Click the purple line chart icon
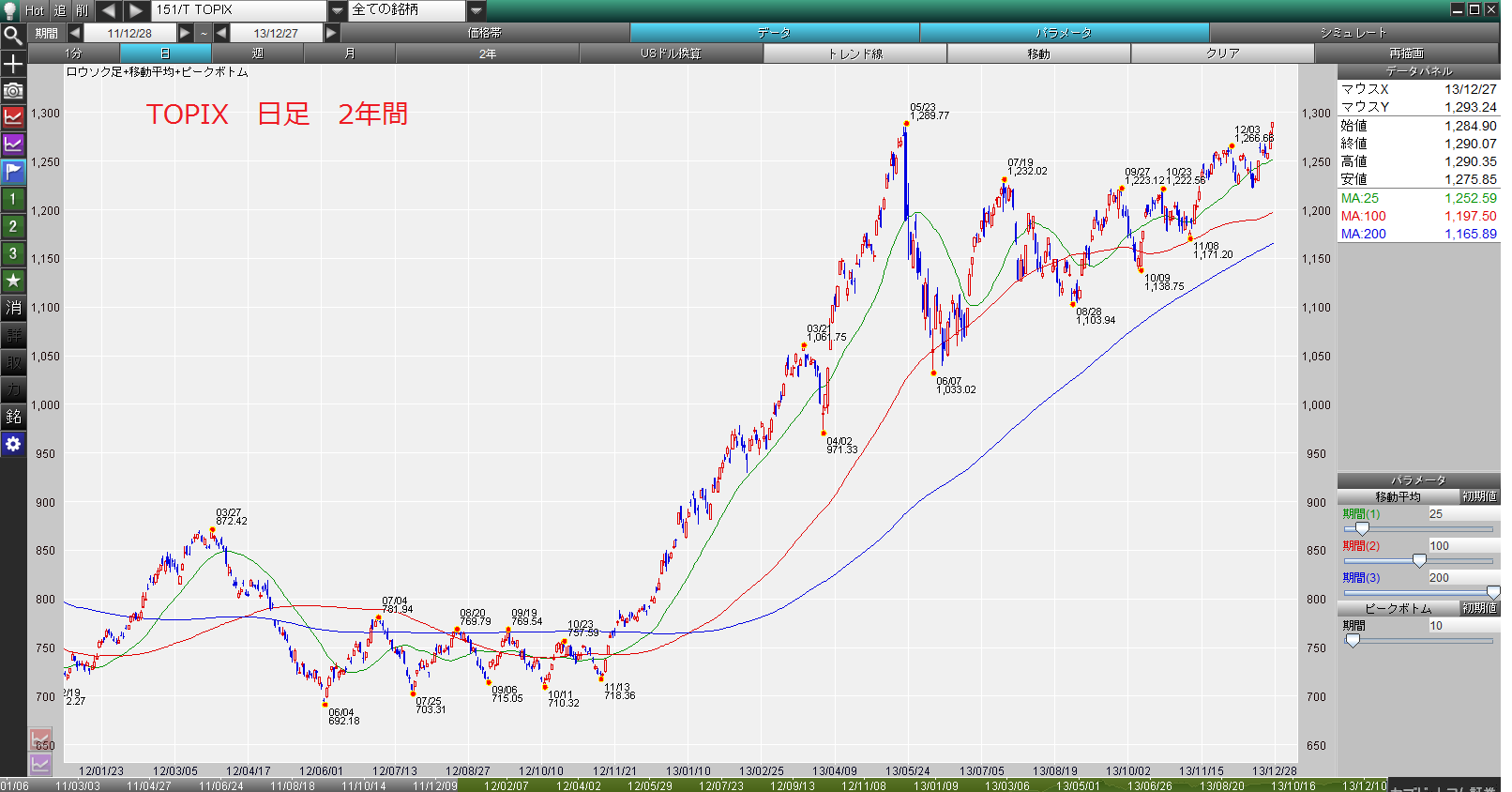The image size is (1512, 792). (13, 145)
